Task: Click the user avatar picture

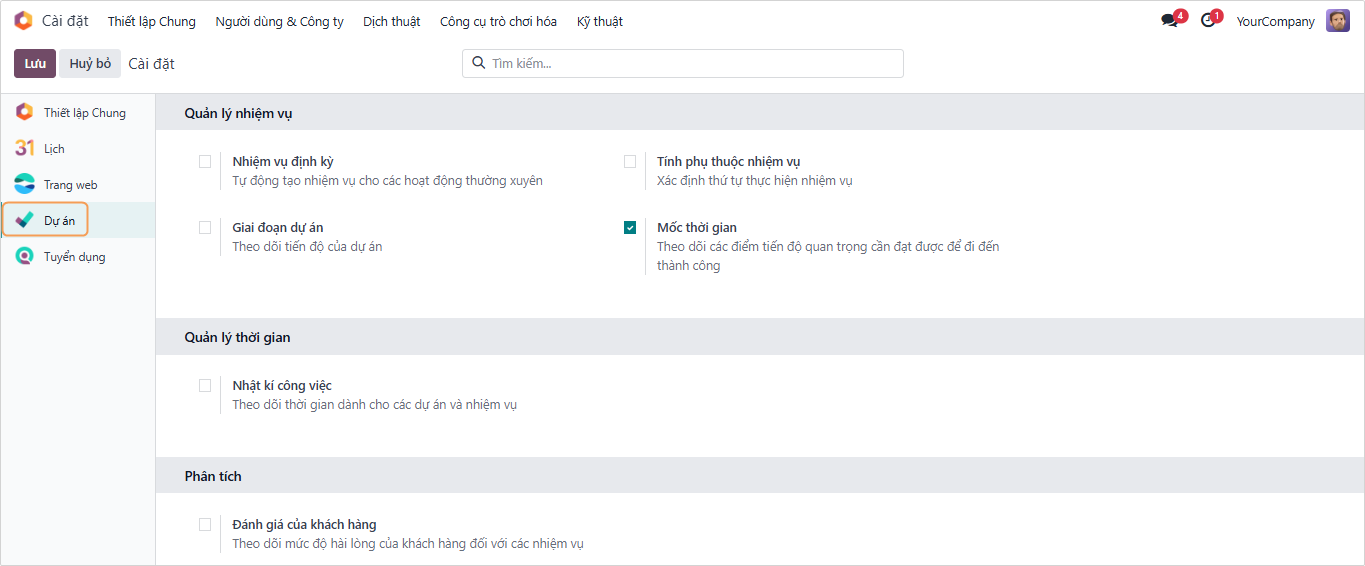Action: tap(1337, 21)
